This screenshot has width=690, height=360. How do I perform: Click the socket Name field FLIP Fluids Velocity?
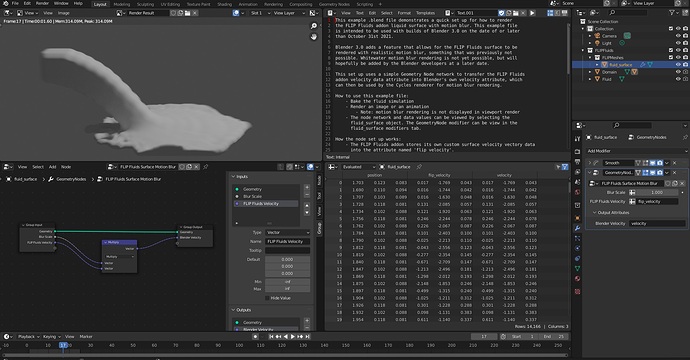[287, 241]
